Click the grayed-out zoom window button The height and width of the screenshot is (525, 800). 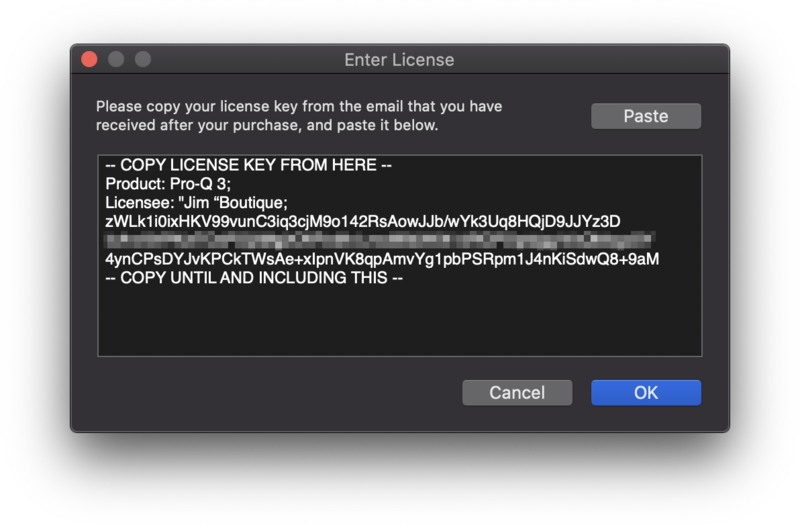click(142, 59)
